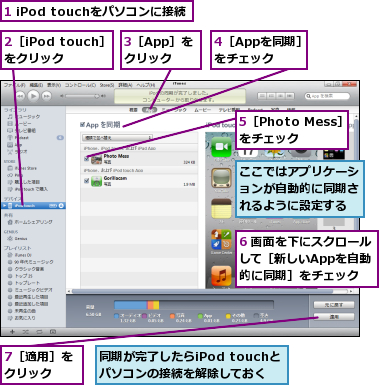
Task: Click the repeat icon in bottom bar
Action: click(x=39, y=332)
